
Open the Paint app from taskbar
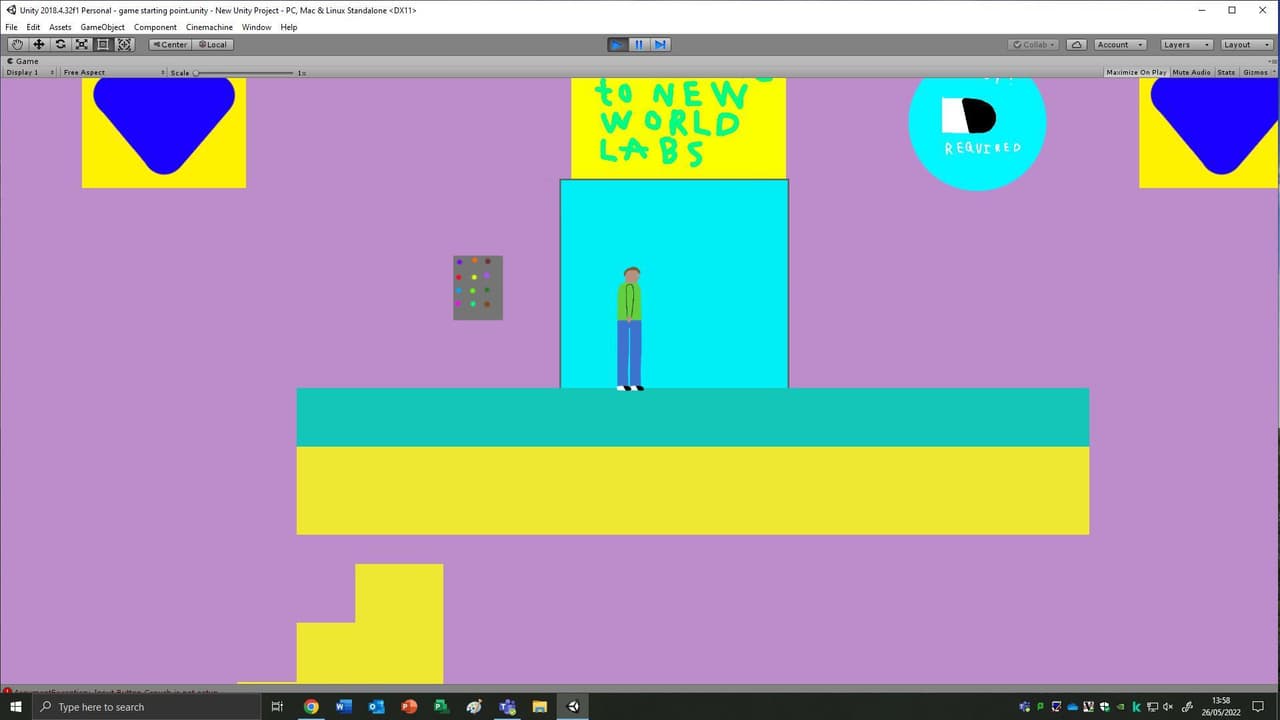[474, 707]
